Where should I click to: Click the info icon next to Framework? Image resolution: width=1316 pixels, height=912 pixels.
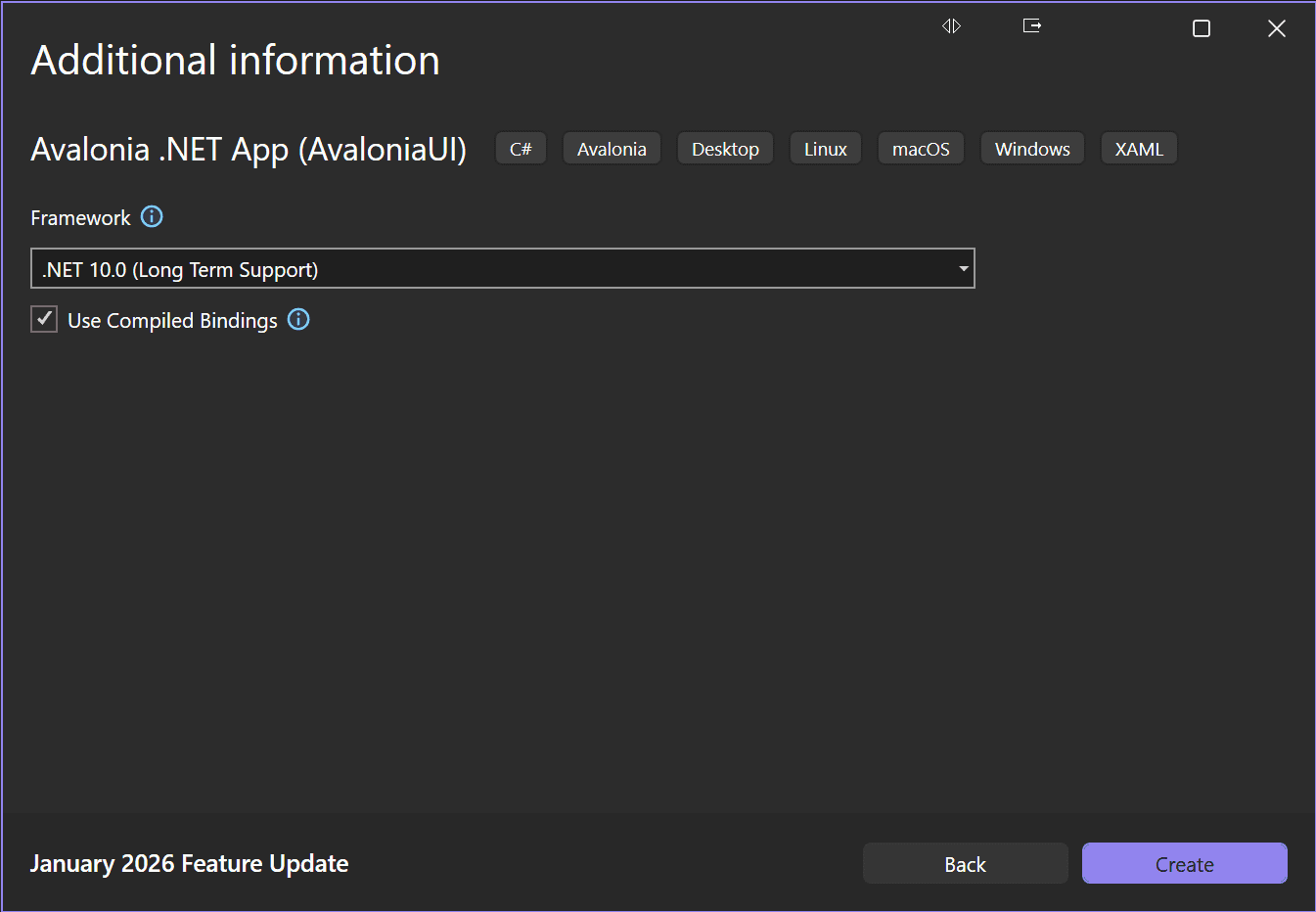click(x=152, y=216)
